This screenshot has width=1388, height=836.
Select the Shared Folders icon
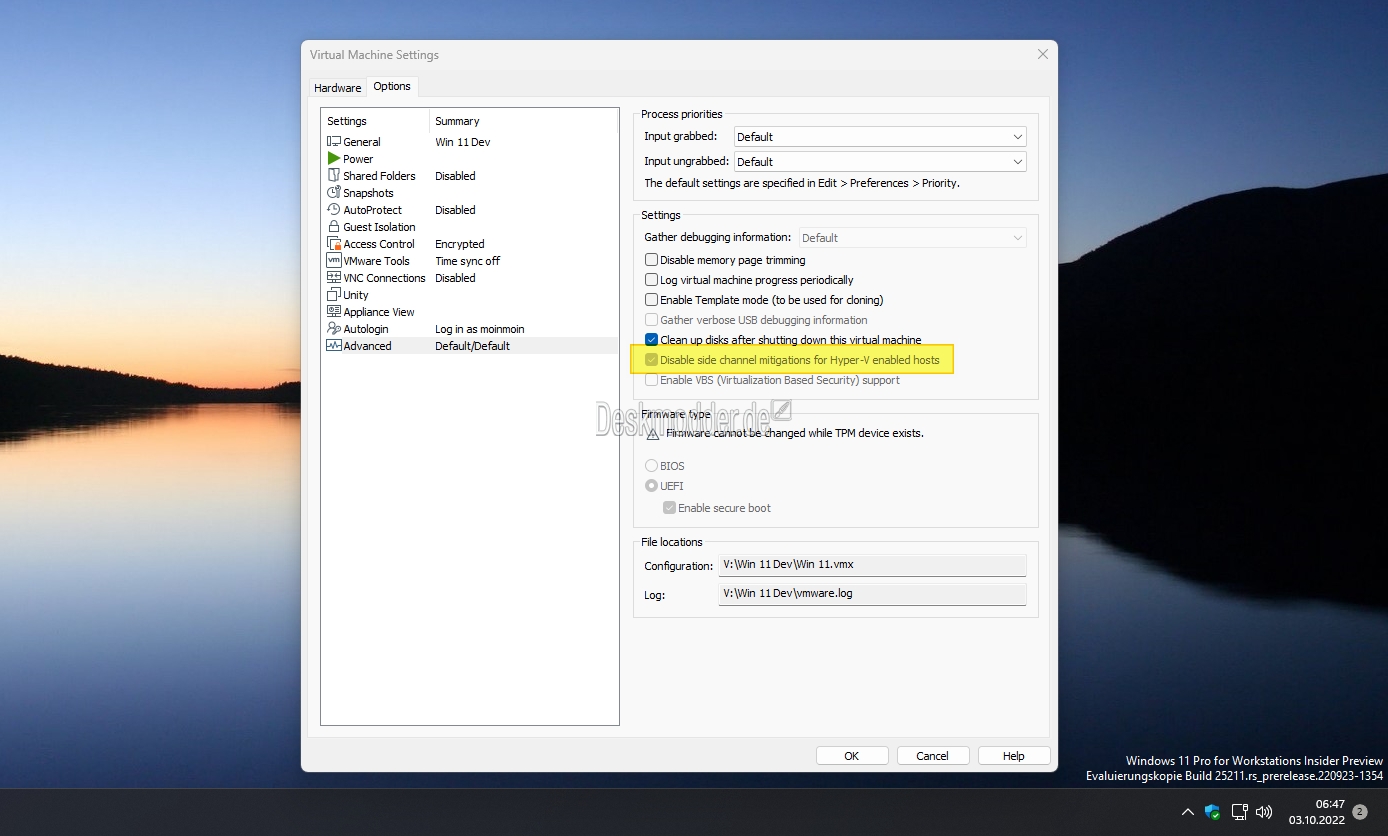[334, 176]
